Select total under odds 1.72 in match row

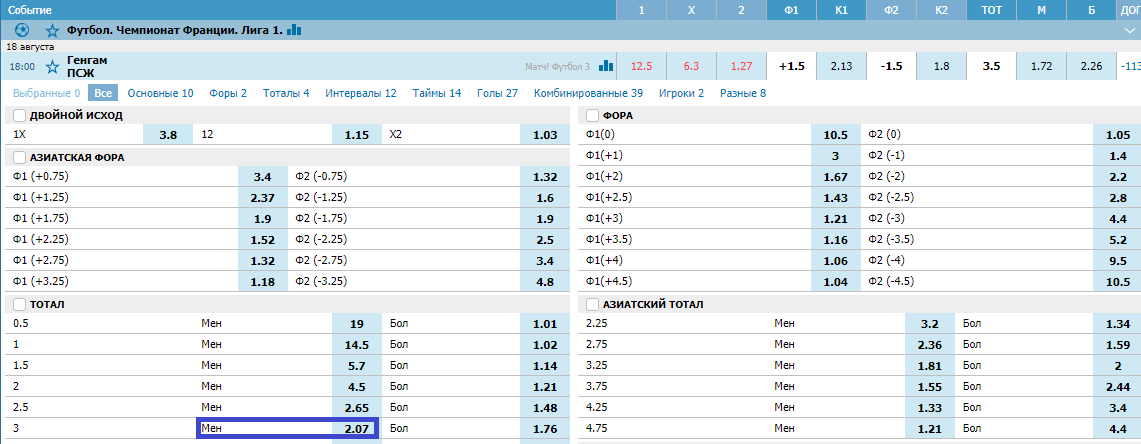(x=1041, y=66)
